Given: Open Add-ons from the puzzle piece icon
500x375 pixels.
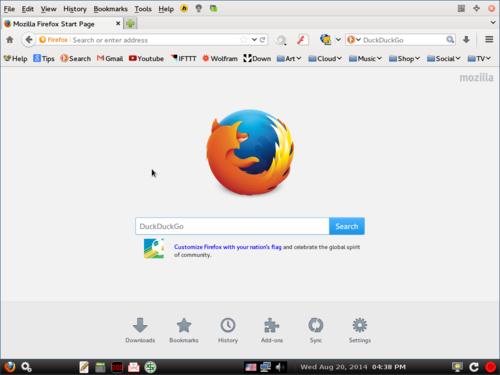Looking at the screenshot, I should pyautogui.click(x=272, y=325).
